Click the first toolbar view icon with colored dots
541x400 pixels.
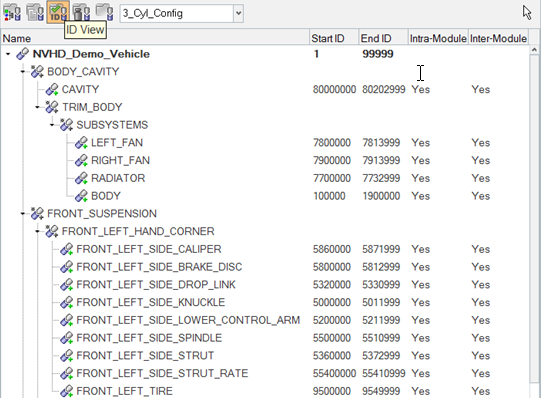12,12
